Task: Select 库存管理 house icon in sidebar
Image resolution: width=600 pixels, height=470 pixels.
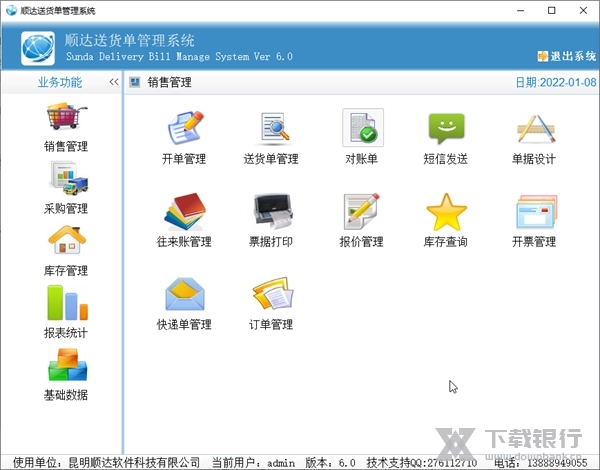Action: pos(67,240)
